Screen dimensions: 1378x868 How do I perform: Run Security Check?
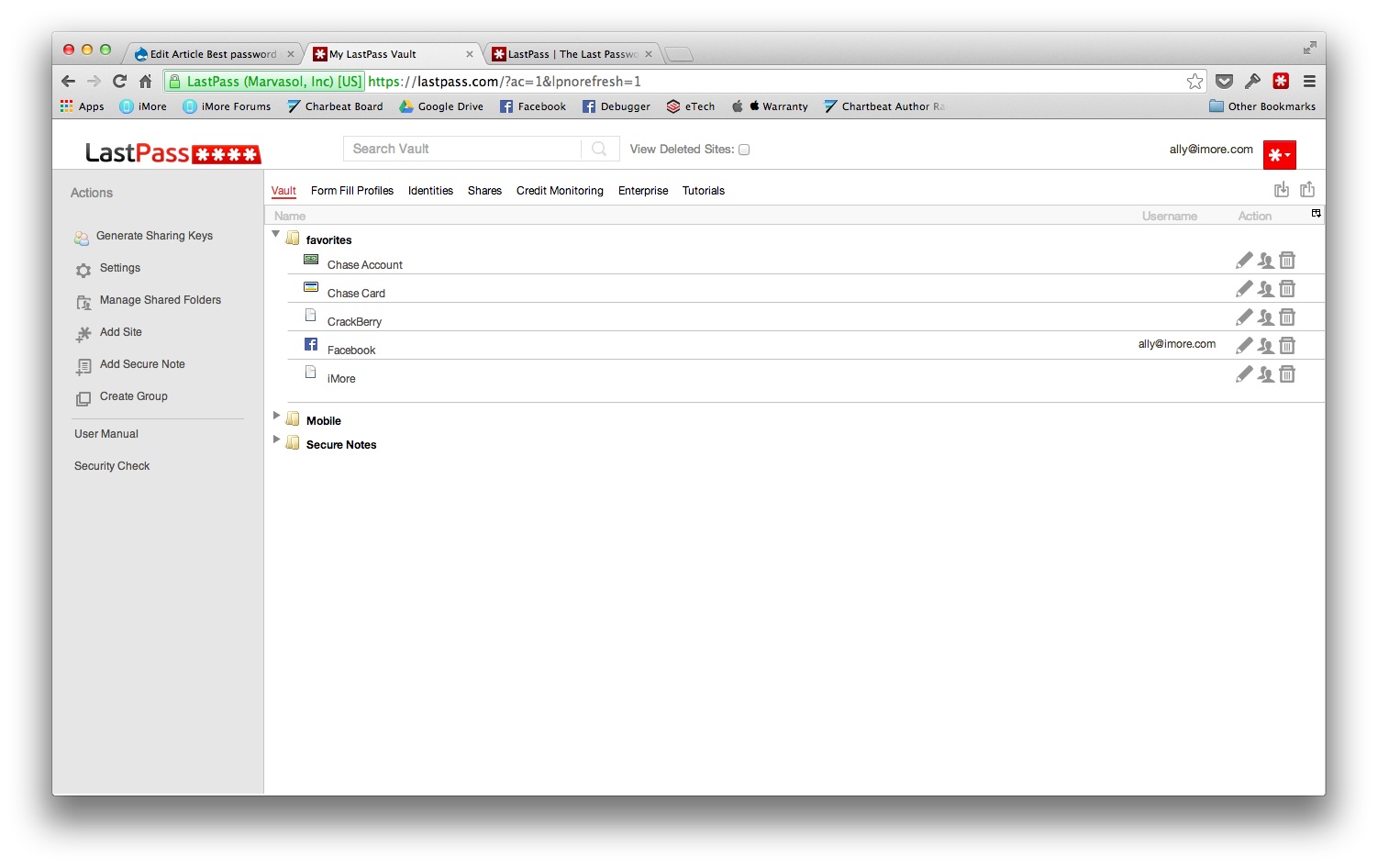tap(112, 466)
